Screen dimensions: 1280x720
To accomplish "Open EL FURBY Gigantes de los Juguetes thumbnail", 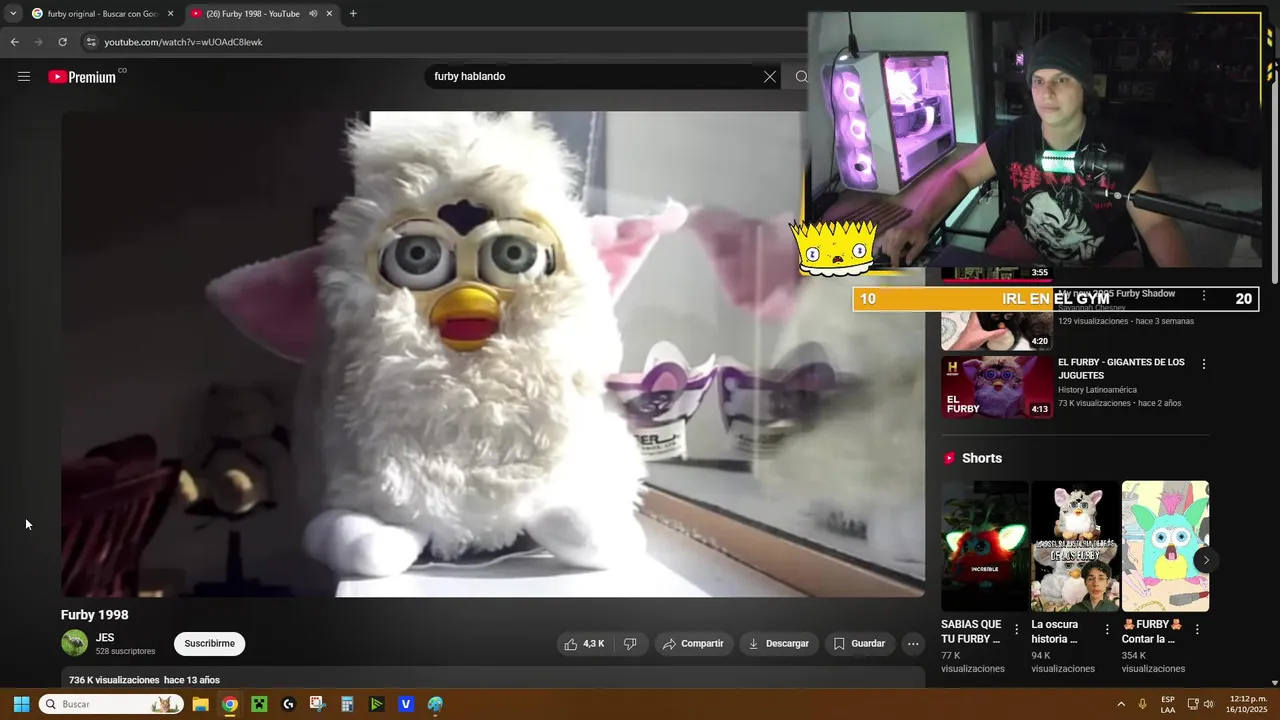I will [x=997, y=387].
